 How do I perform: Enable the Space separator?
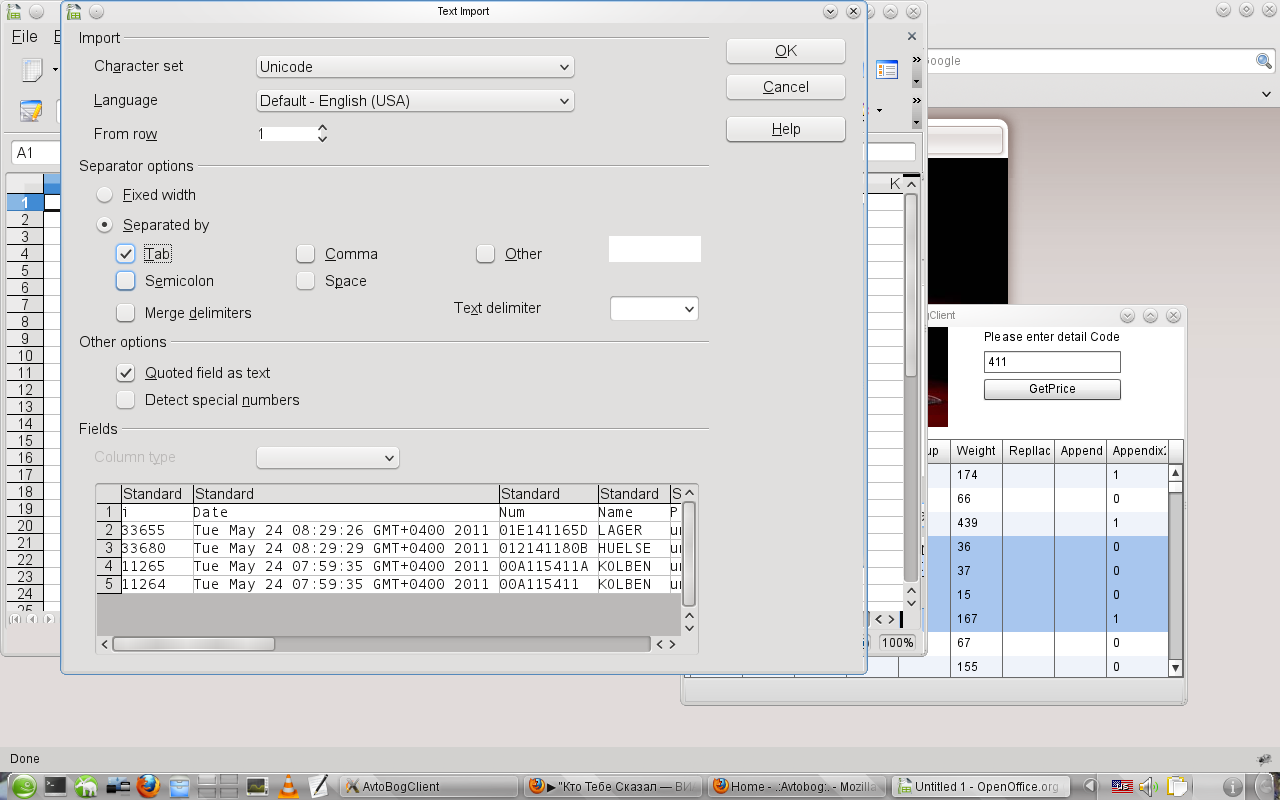coord(305,281)
